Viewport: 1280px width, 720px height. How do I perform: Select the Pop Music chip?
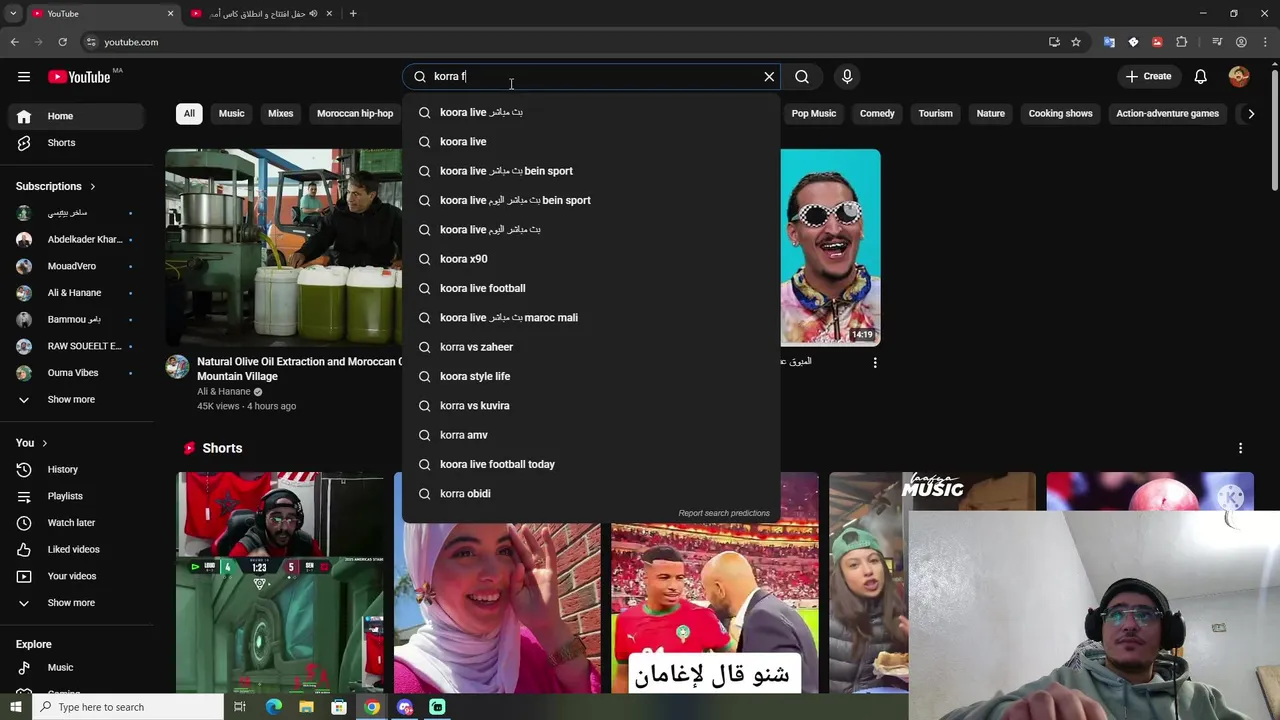(814, 113)
